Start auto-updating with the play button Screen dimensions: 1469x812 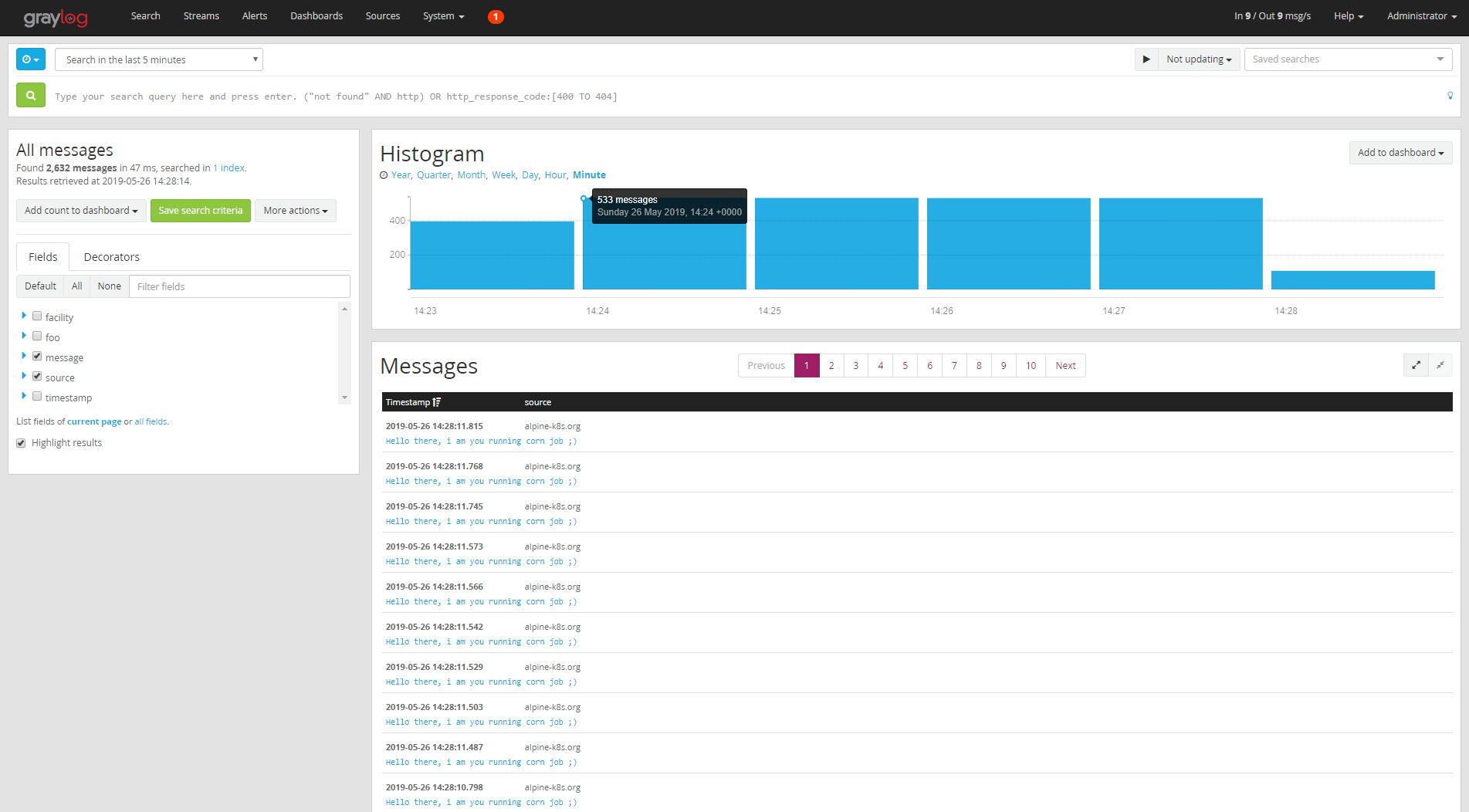(x=1146, y=59)
